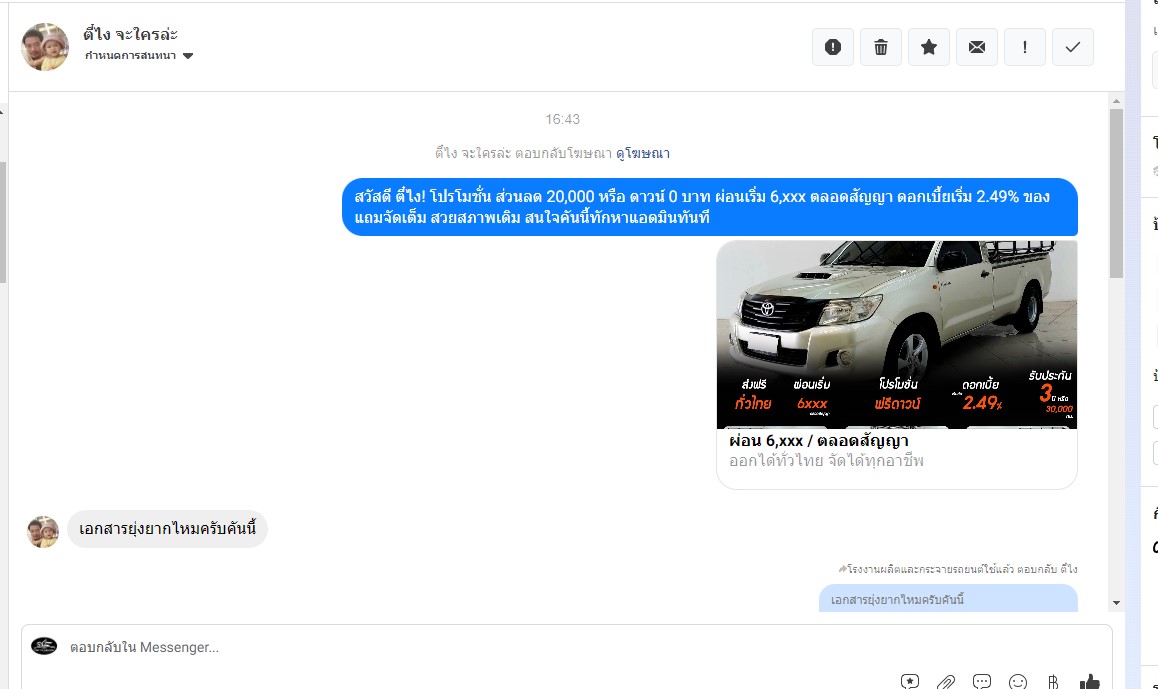Mark conversation as done with checkmark
The height and width of the screenshot is (689, 1158).
[x=1073, y=47]
